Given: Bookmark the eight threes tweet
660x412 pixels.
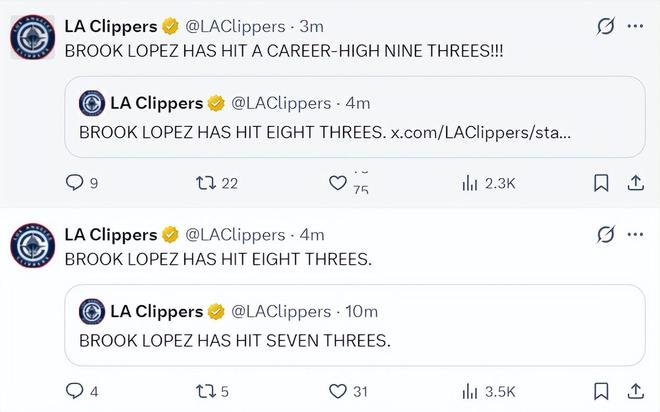Looking at the screenshot, I should click(601, 391).
